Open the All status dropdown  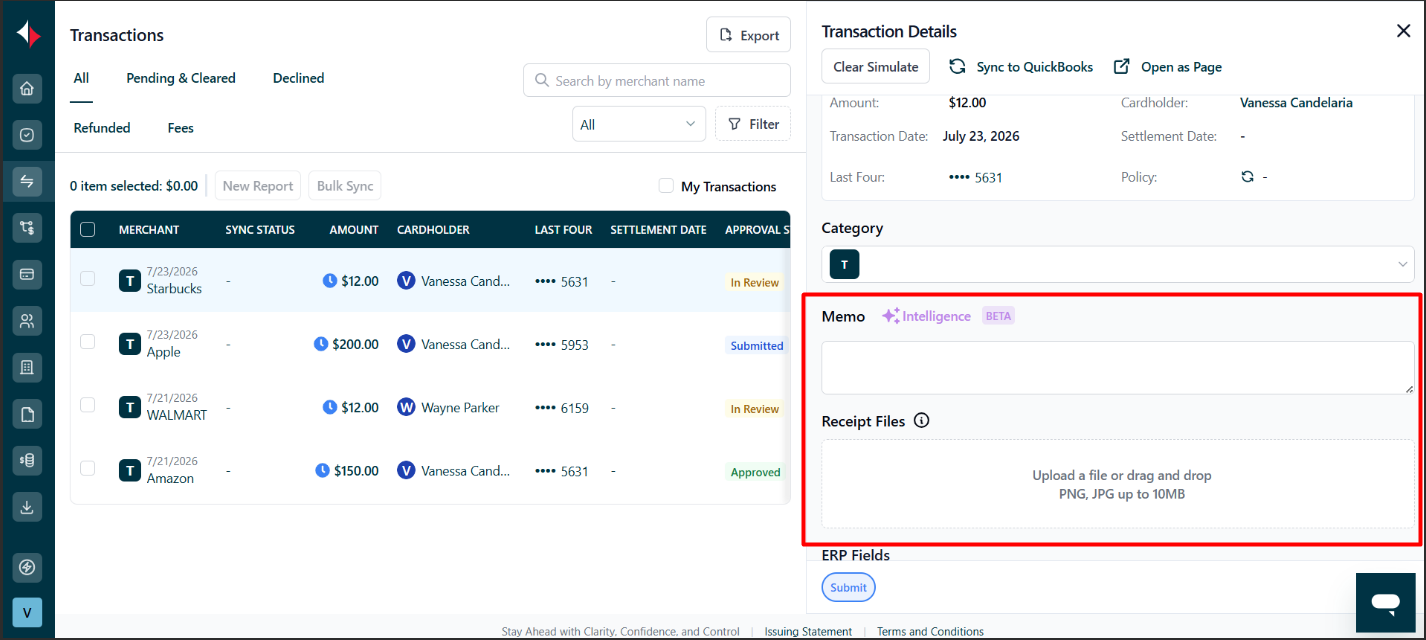coord(639,124)
